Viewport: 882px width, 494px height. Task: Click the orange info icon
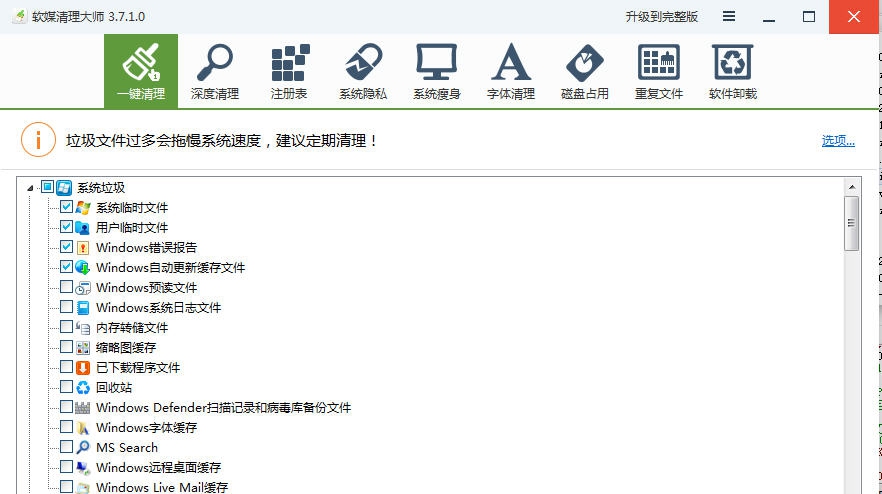tap(38, 140)
